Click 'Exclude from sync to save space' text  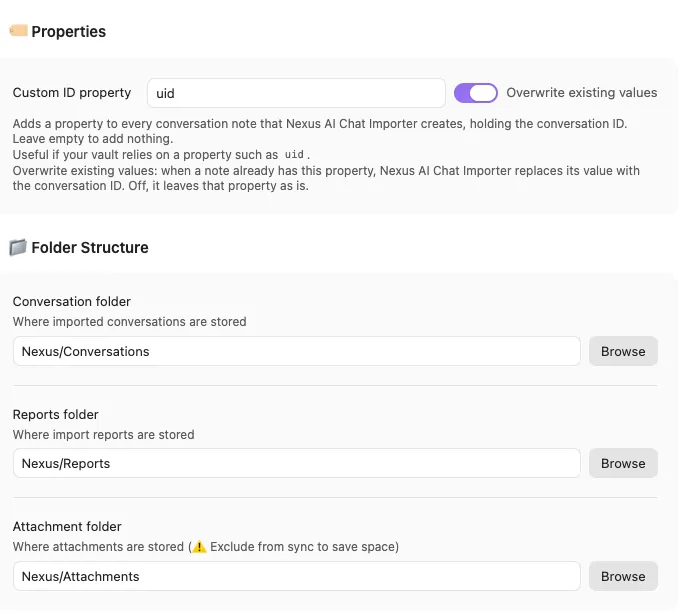click(x=302, y=547)
